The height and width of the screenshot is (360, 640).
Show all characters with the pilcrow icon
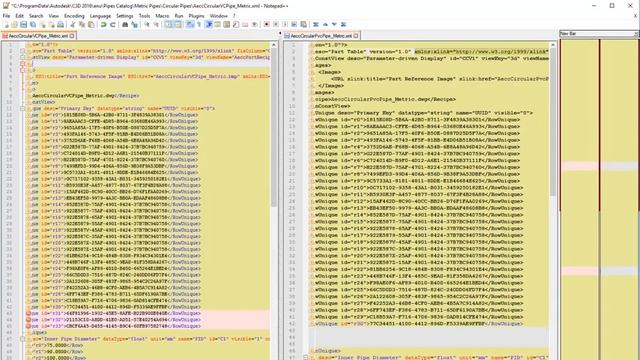pyautogui.click(x=199, y=24)
